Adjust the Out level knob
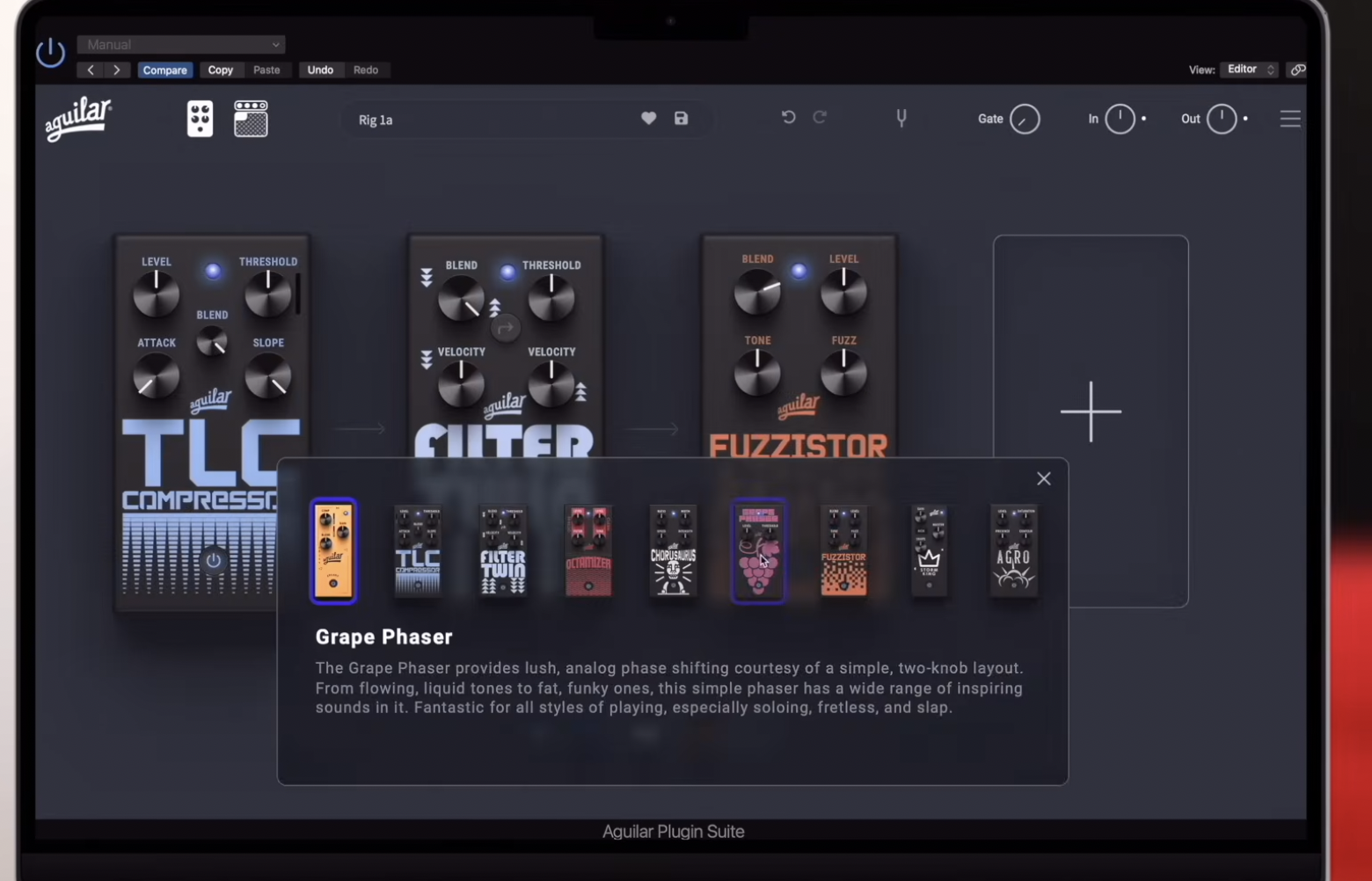Screen dimensions: 1372x881 (1222, 119)
